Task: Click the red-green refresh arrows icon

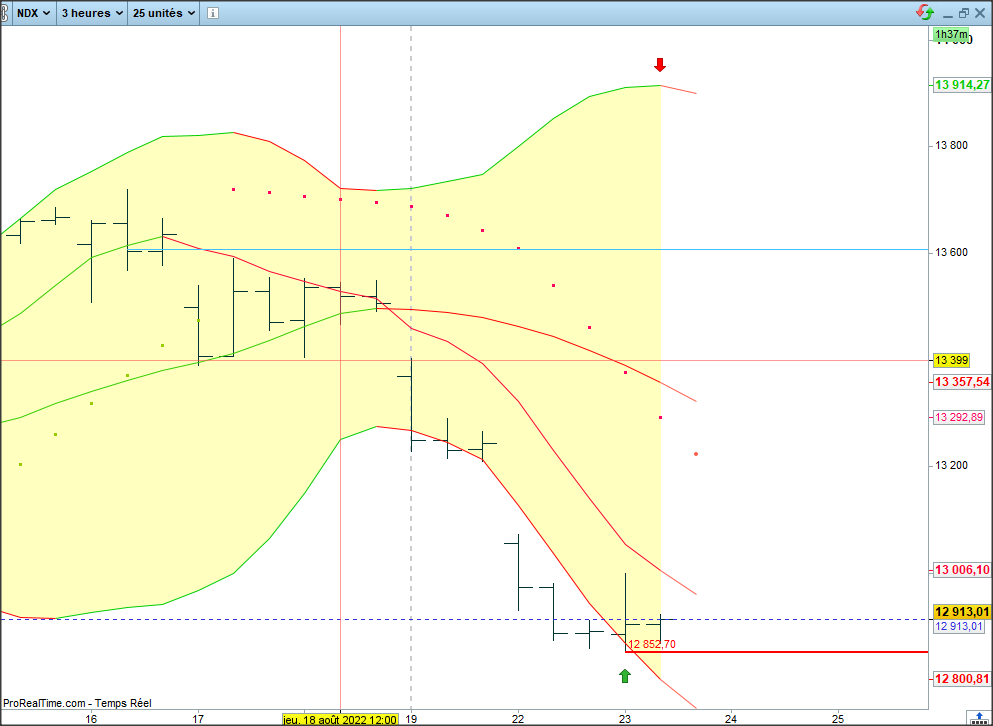Action: (x=925, y=12)
